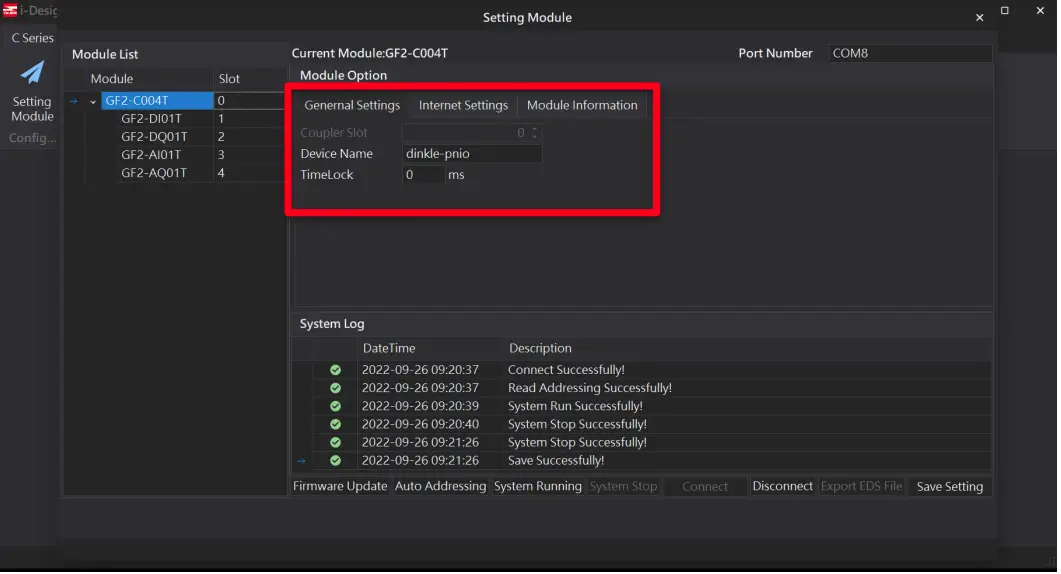Screen dimensions: 1061x574
Task: Select the GF2-AQ01T module
Action: (x=153, y=173)
